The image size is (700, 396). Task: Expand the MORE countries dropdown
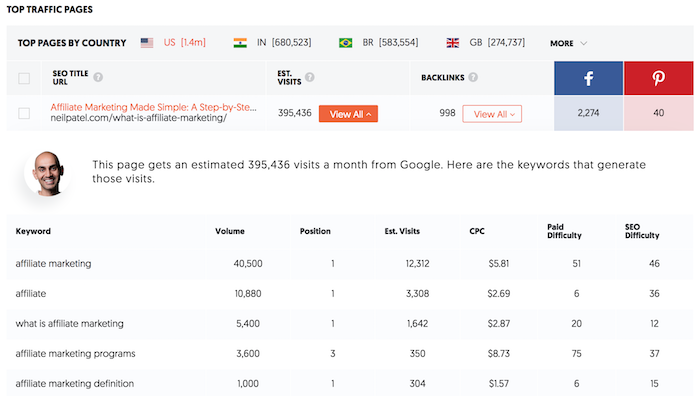tap(568, 43)
